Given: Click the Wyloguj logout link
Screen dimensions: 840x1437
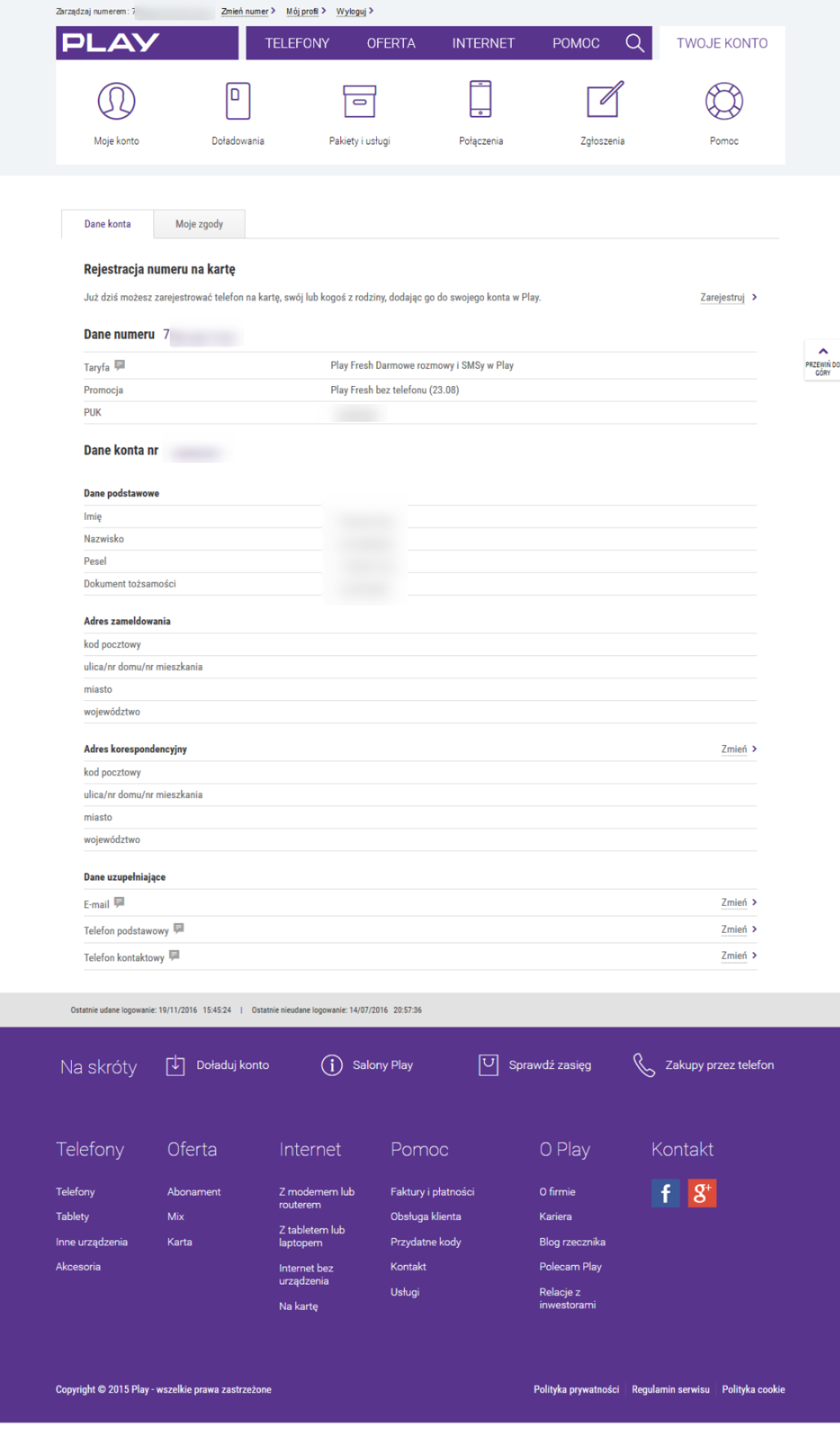Looking at the screenshot, I should (352, 11).
